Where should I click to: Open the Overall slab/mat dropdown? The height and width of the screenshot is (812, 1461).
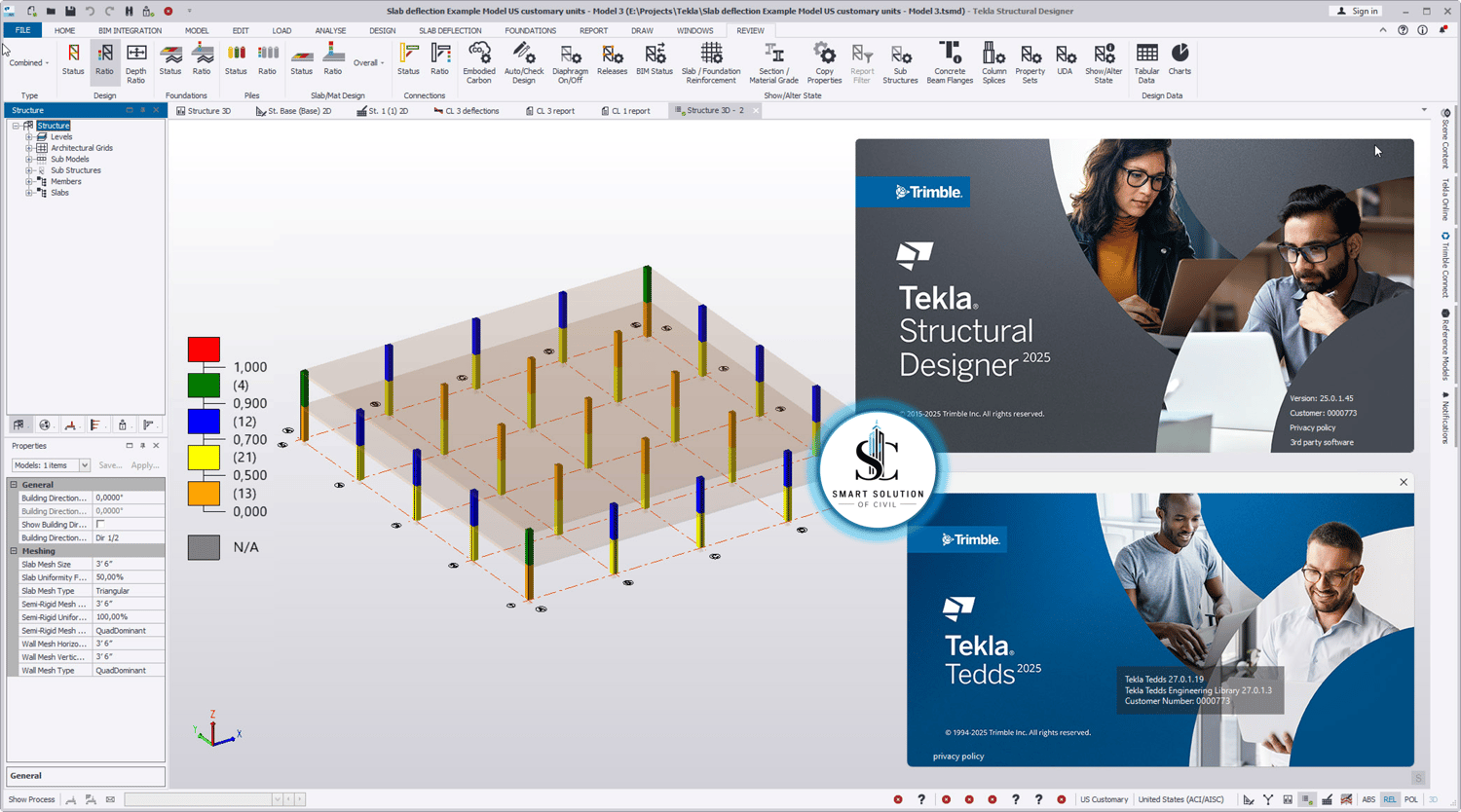(368, 63)
